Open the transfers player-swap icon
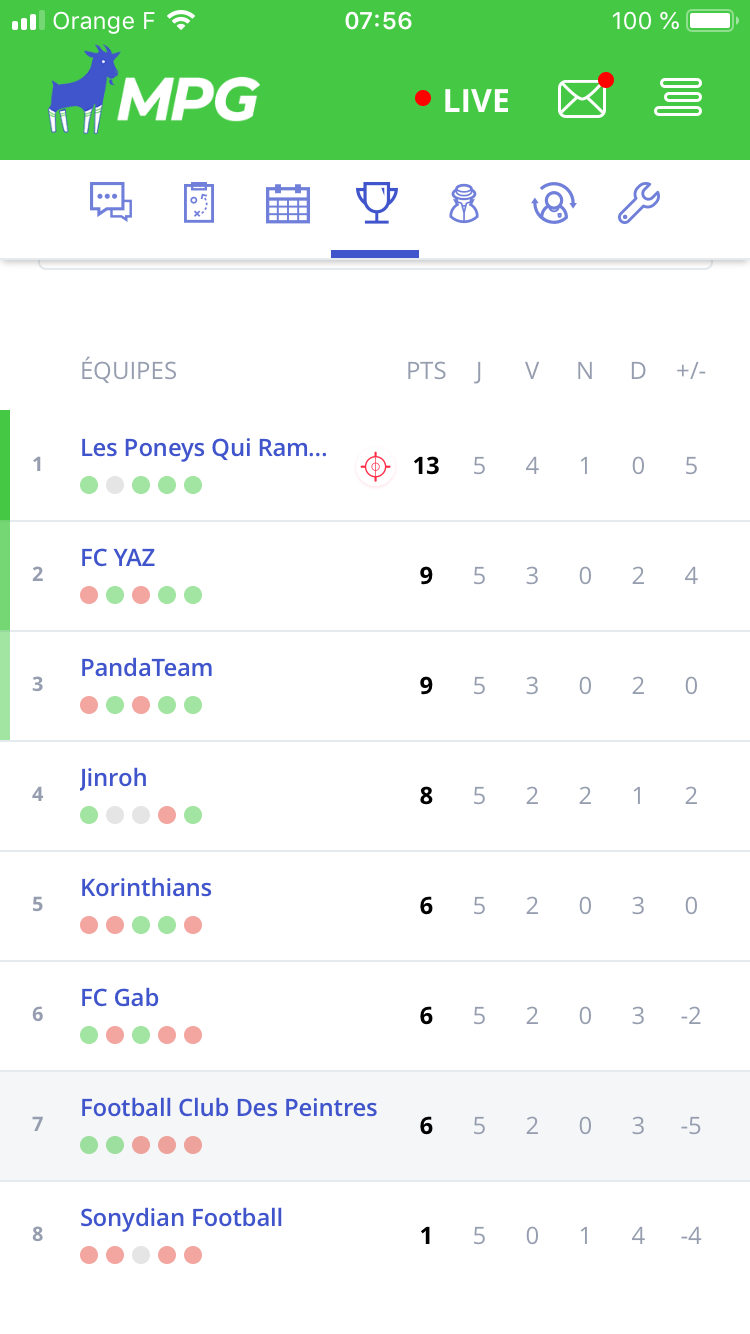Viewport: 750px width, 1334px height. 551,203
